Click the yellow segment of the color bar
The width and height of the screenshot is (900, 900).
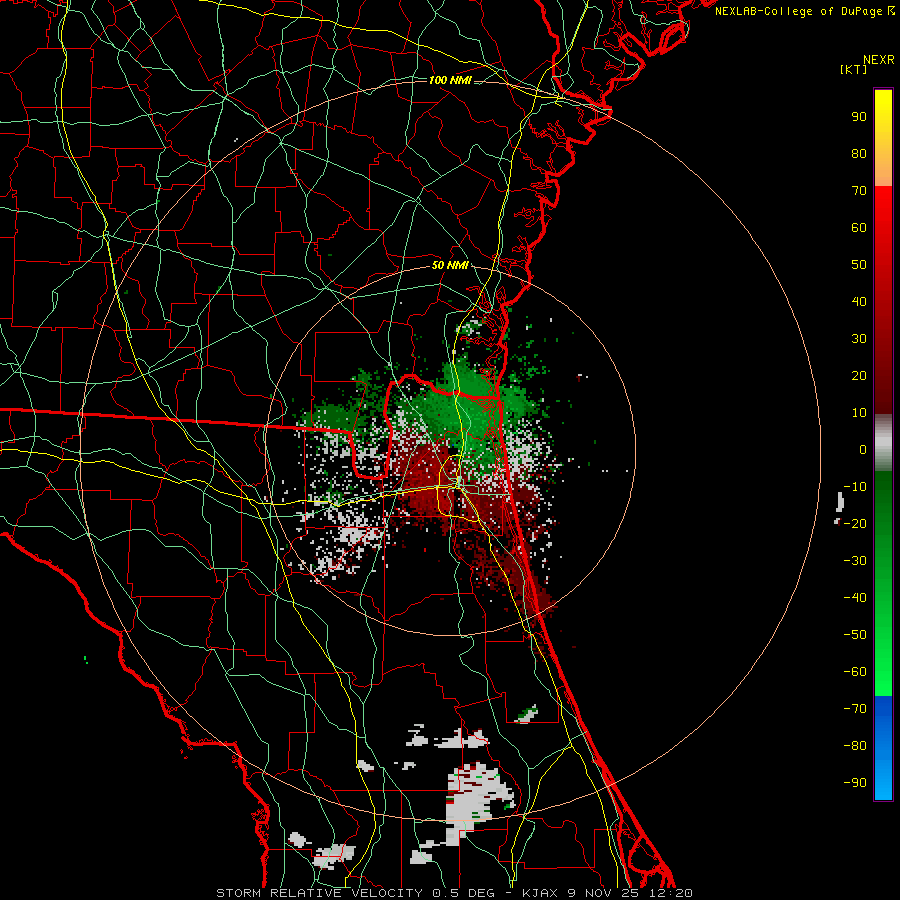pos(883,138)
